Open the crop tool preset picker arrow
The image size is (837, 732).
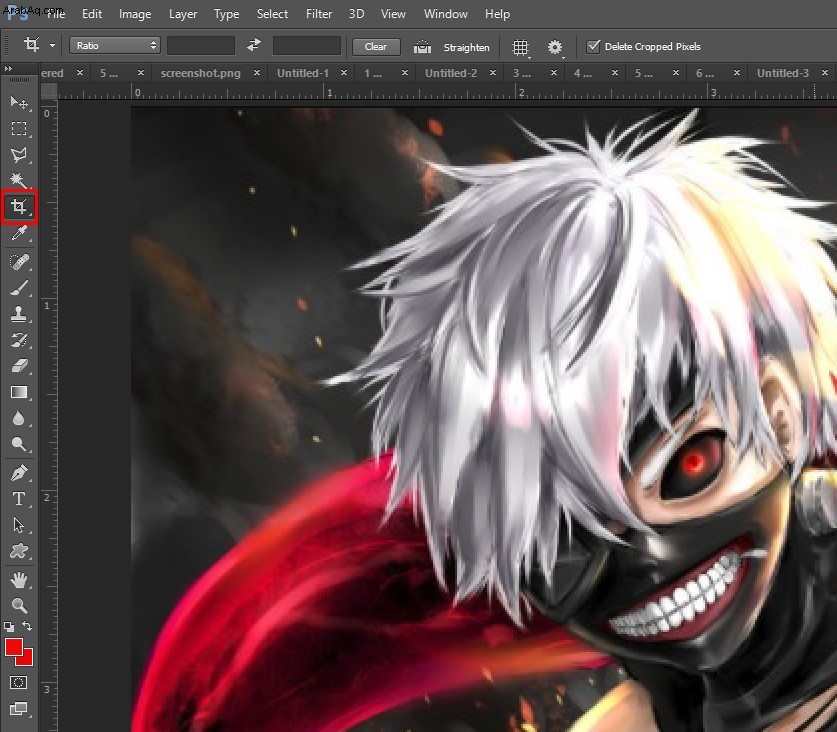point(52,46)
